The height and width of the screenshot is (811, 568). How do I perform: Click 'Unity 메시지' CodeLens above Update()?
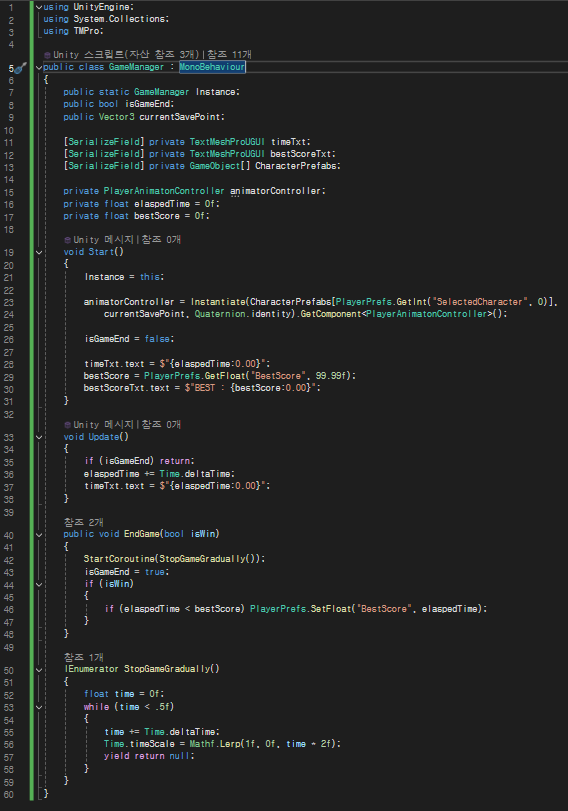105,425
